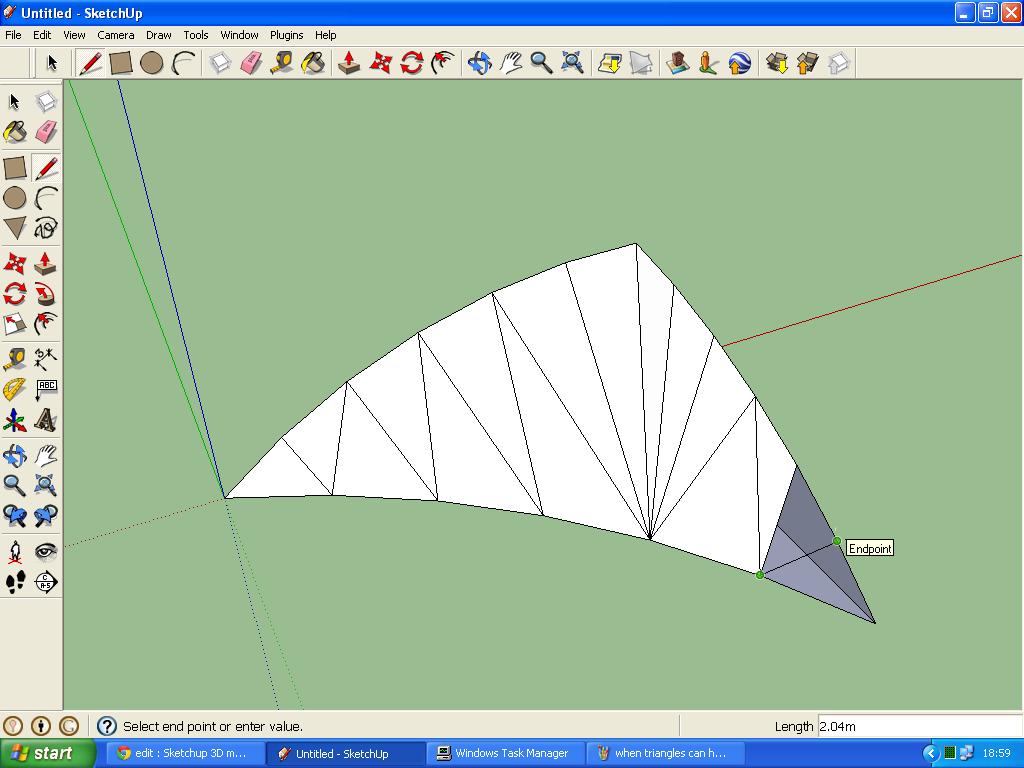Go to the Next camera view
This screenshot has width=1024, height=768.
click(46, 516)
